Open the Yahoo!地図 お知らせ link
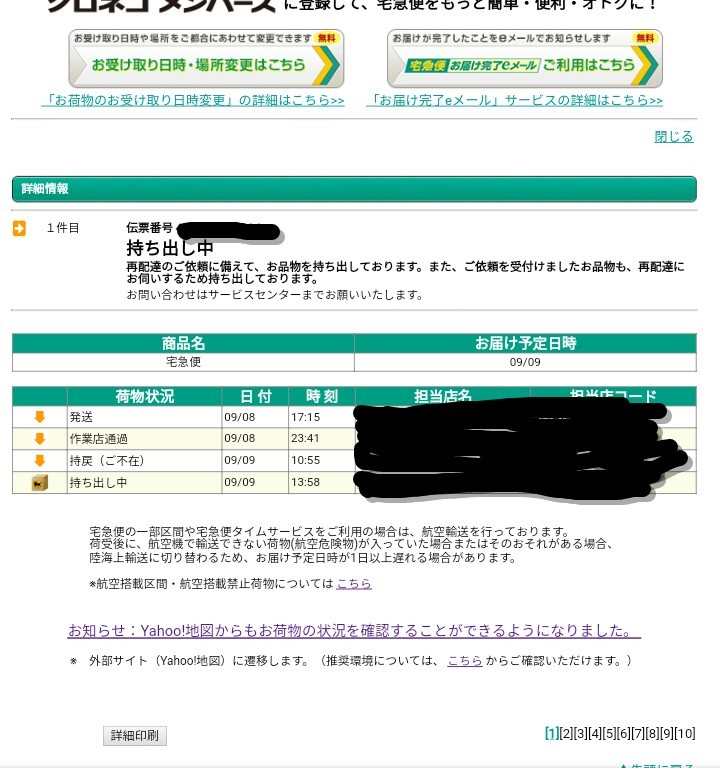 pos(354,630)
